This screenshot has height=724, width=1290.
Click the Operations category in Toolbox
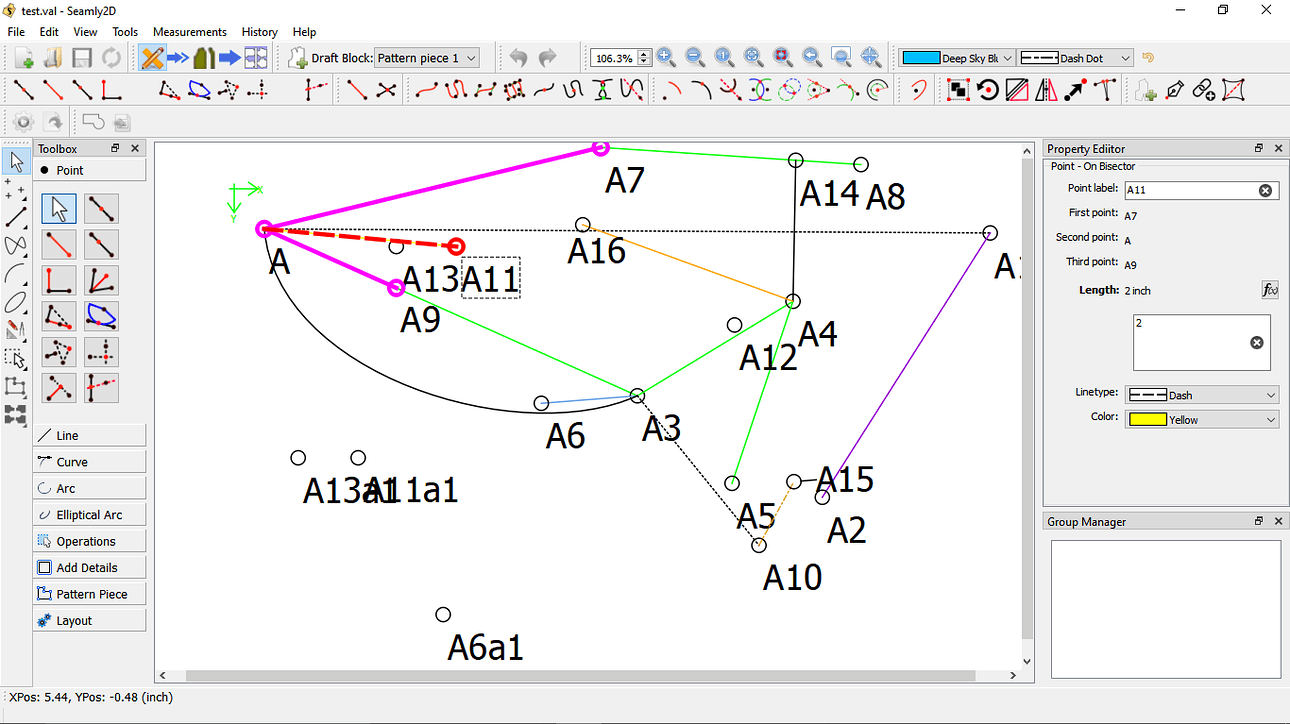(x=89, y=540)
